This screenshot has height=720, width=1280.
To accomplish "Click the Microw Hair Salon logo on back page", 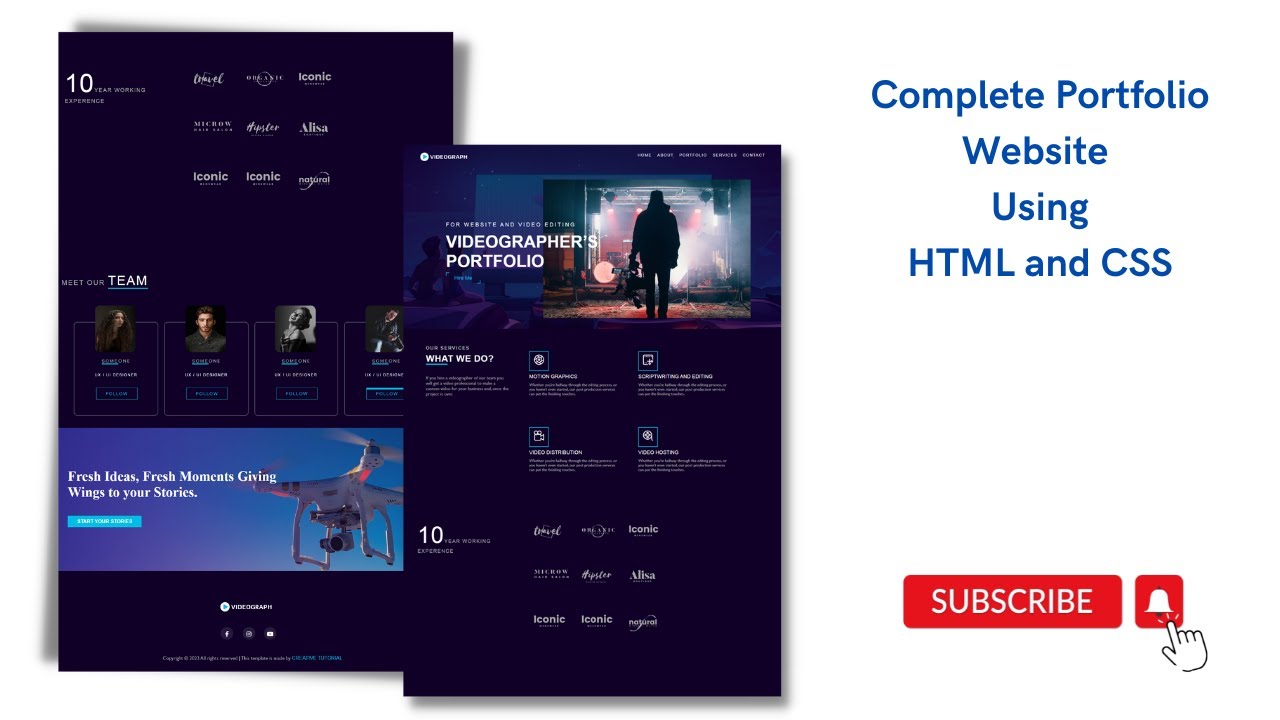I will coord(212,127).
